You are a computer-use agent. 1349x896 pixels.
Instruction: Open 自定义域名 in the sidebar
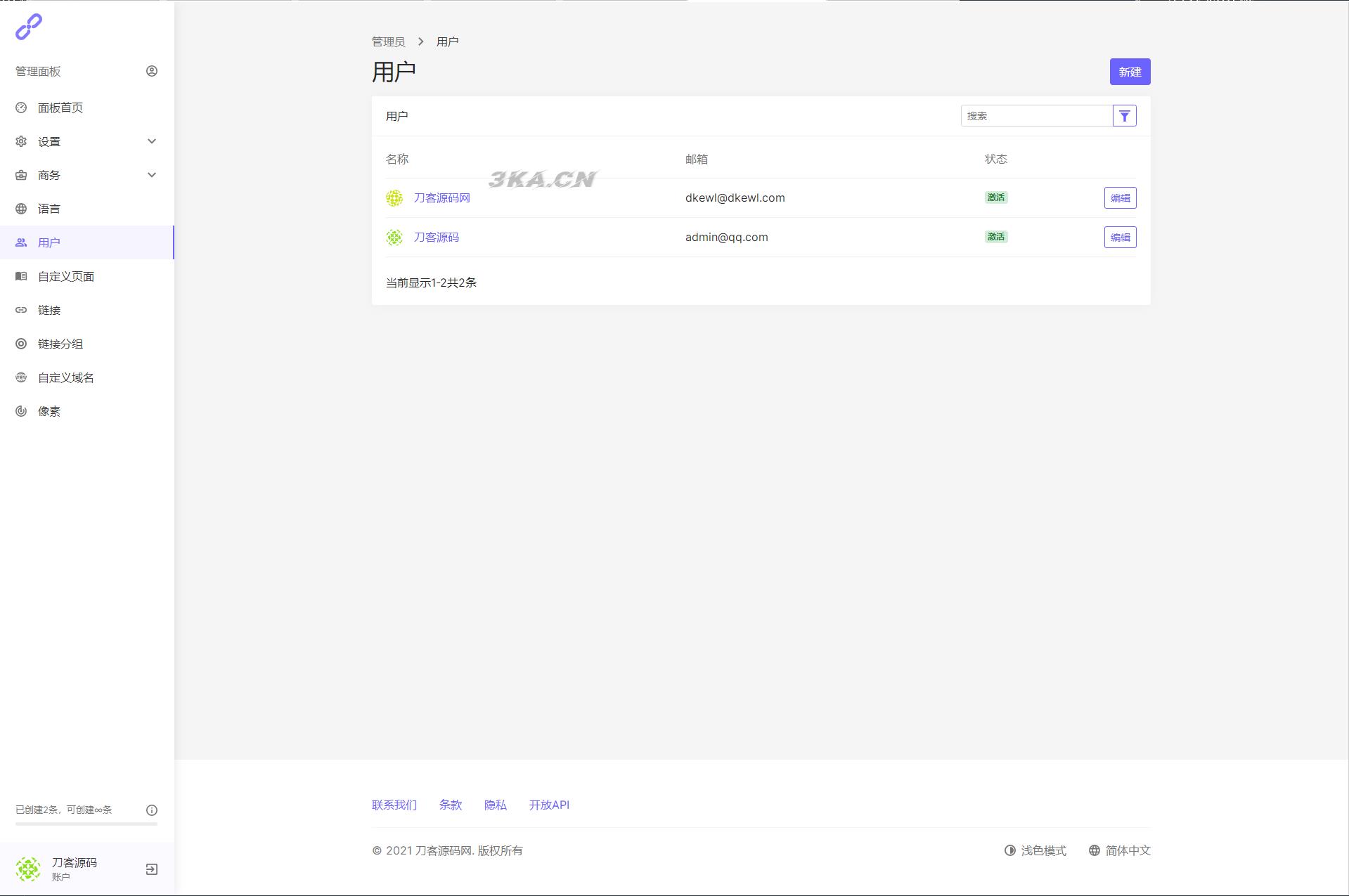click(87, 377)
